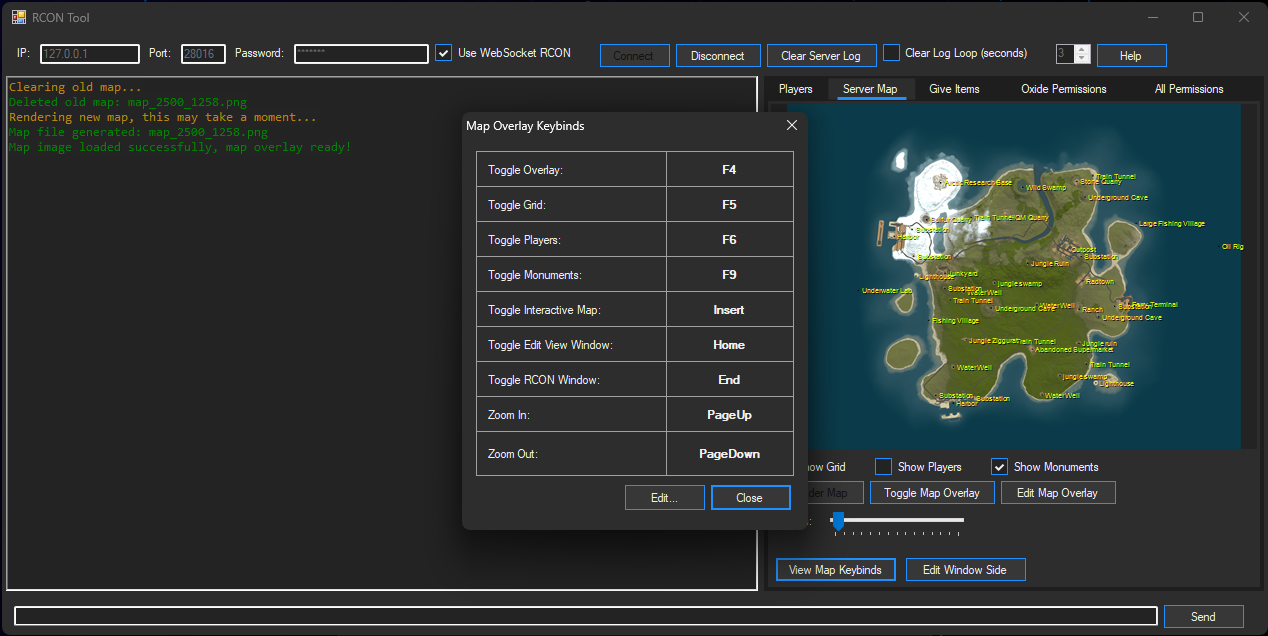
Task: Focus the Password input field
Action: coord(361,54)
